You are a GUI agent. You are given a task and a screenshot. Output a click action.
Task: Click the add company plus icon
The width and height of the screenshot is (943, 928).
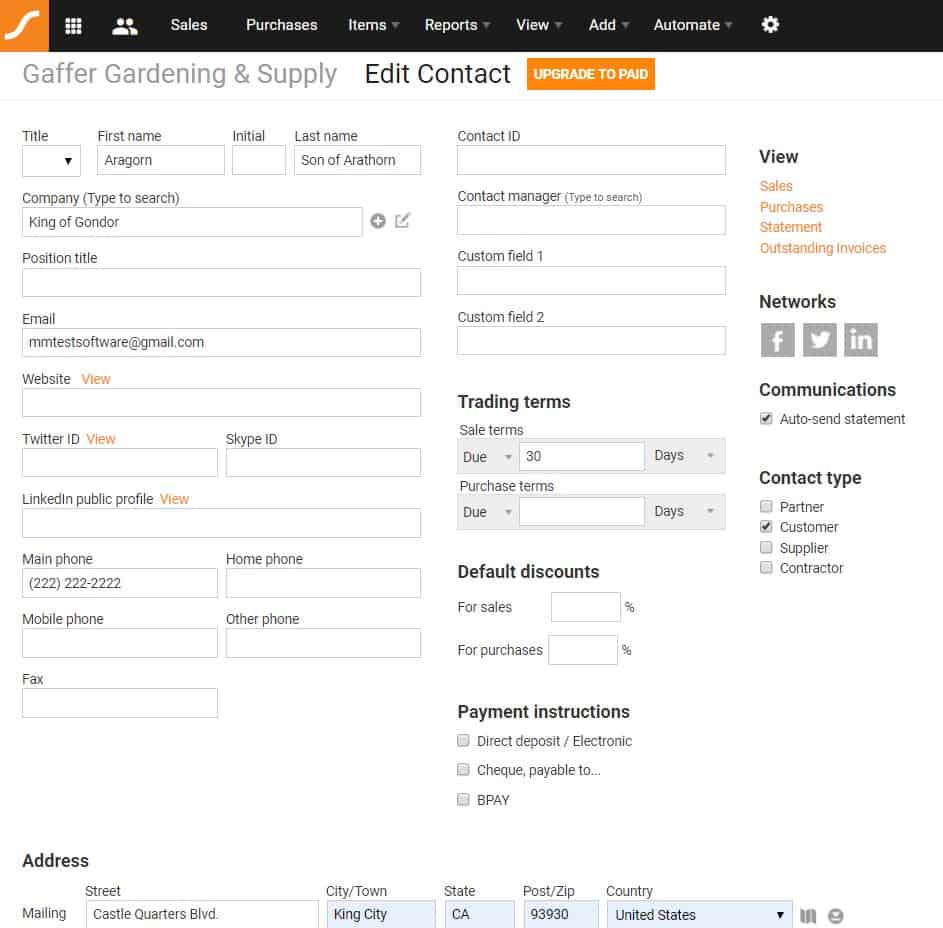point(378,221)
